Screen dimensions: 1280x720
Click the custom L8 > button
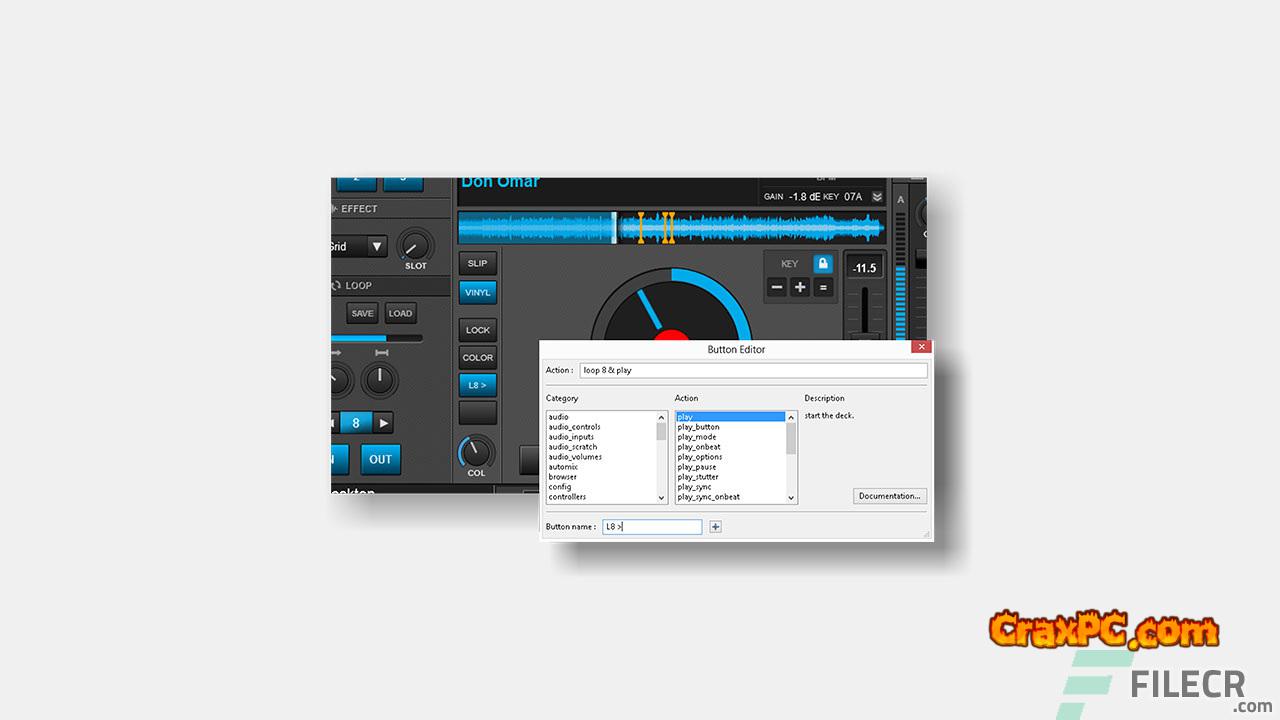click(478, 384)
